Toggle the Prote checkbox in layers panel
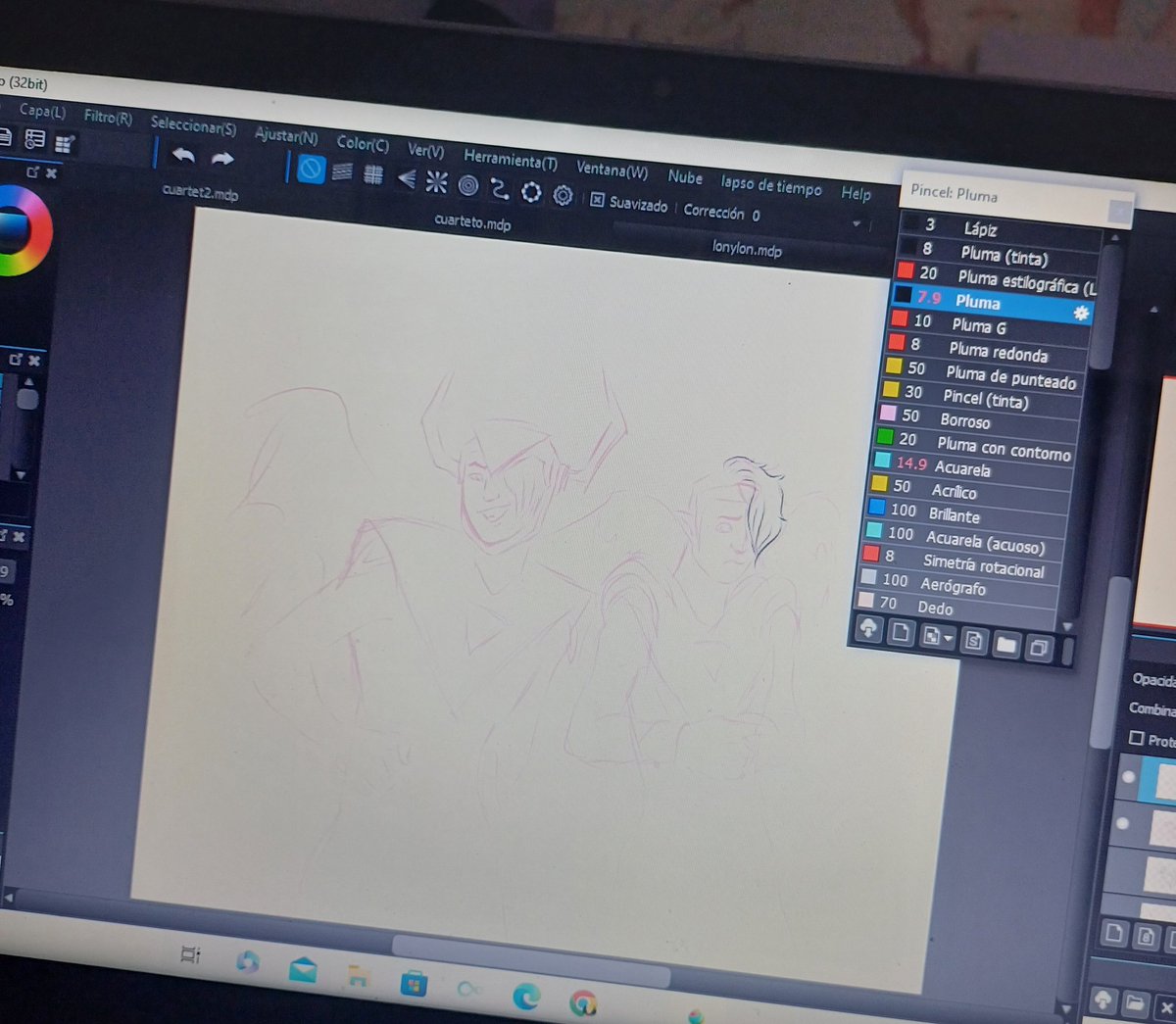The image size is (1176, 1024). (x=1137, y=737)
